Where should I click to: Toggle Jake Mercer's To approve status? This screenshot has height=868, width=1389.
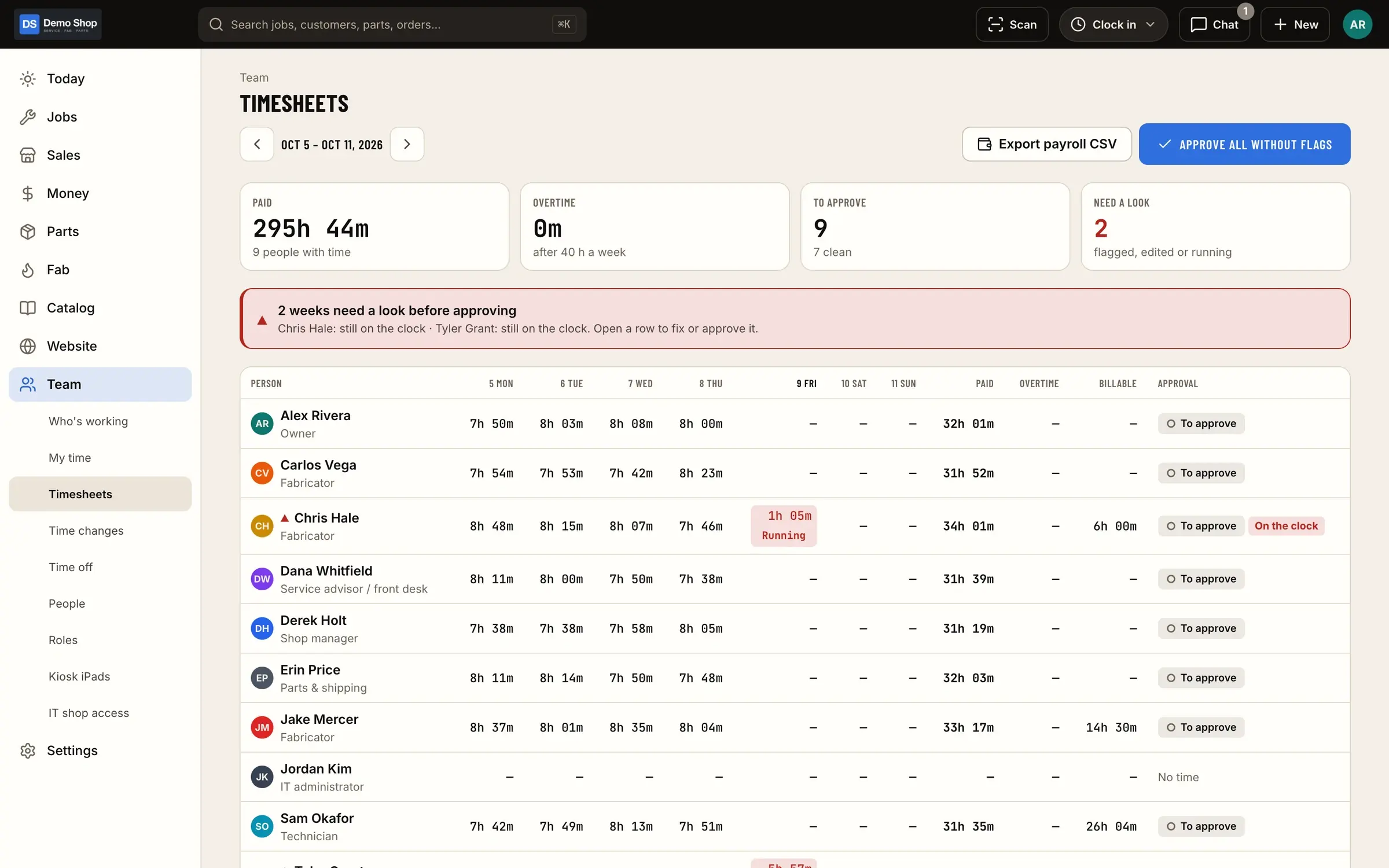[x=1201, y=727]
